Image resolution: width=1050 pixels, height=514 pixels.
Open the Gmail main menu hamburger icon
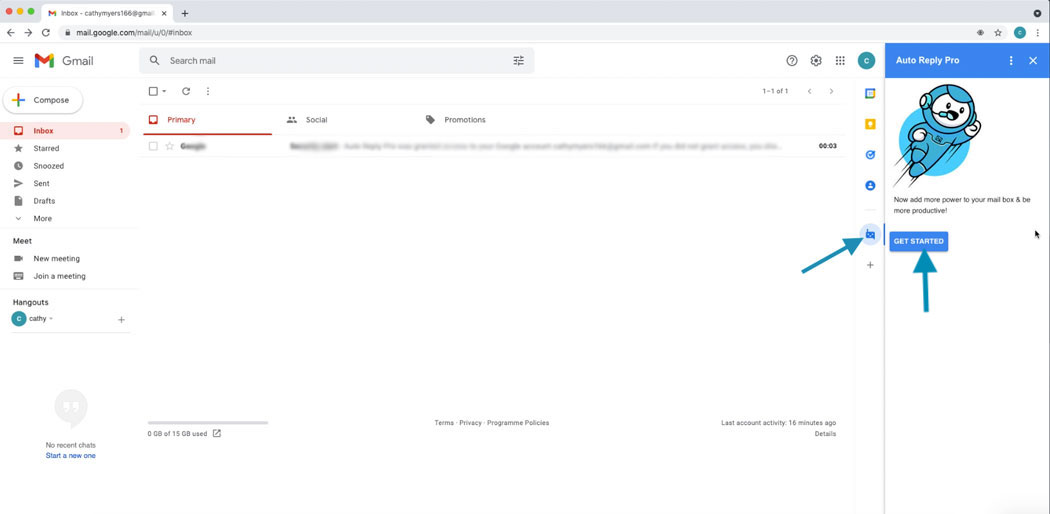19,61
